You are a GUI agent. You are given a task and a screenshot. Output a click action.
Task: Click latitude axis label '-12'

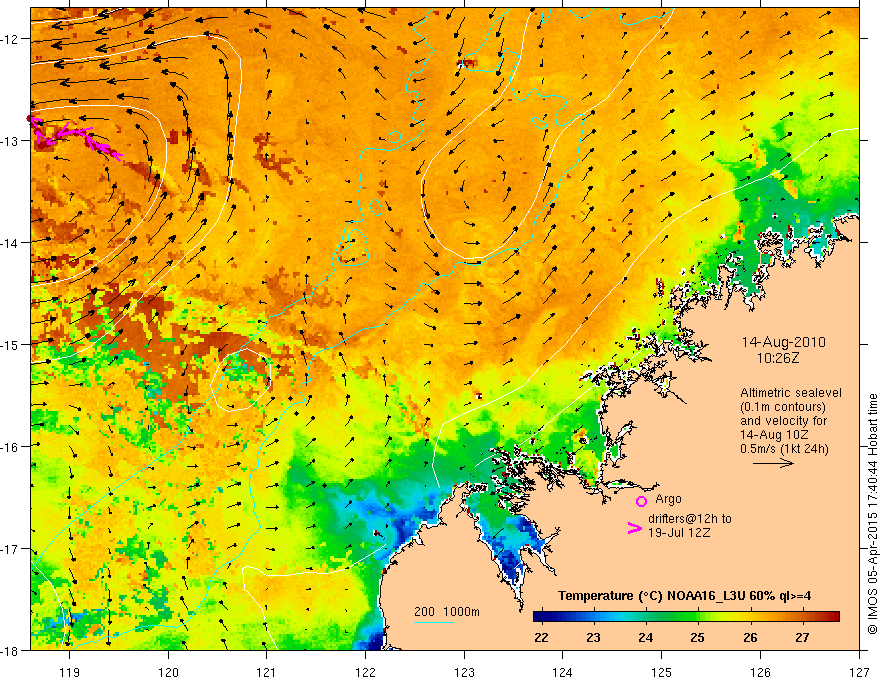click(11, 39)
